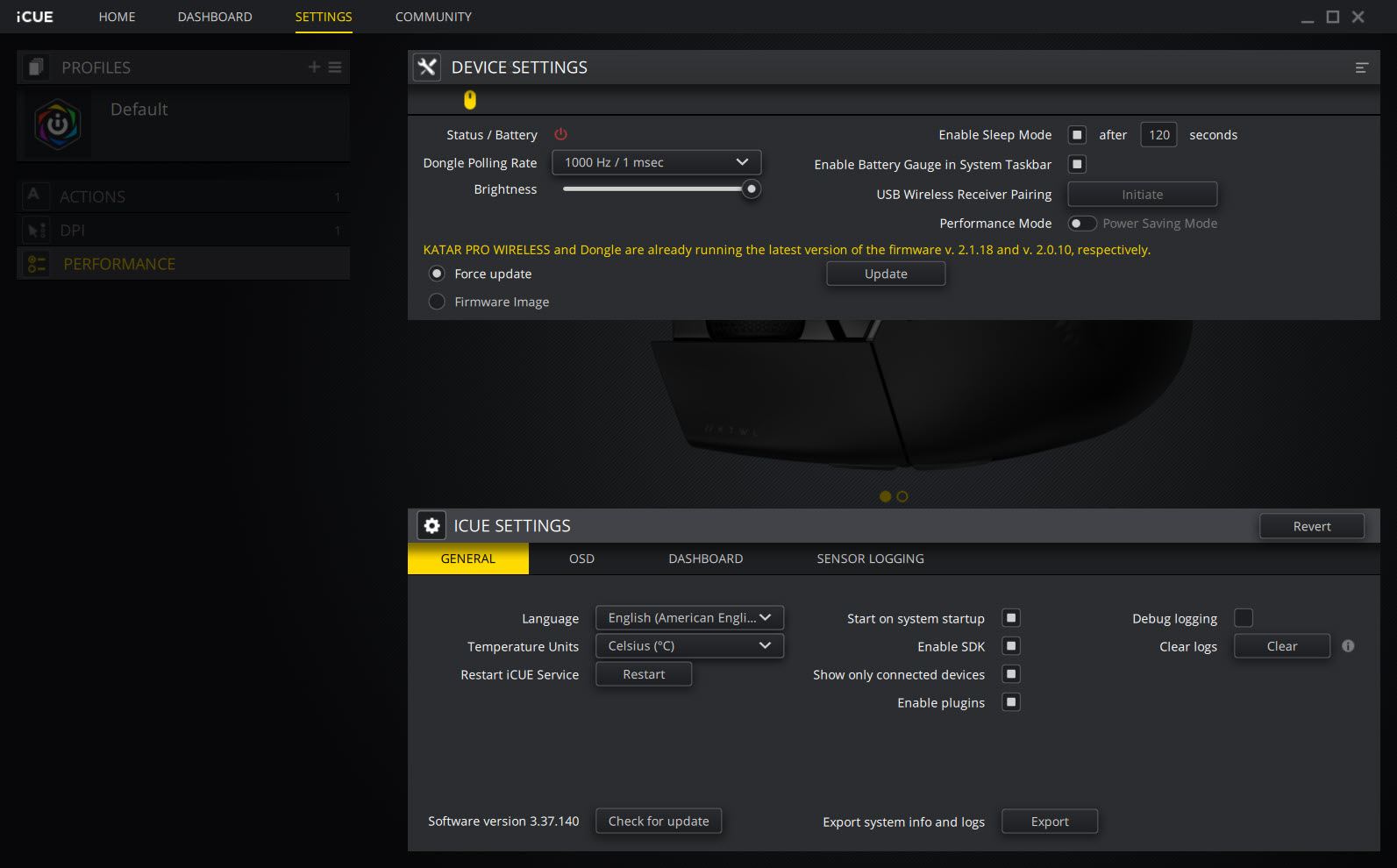Click the Software version 3.37.140 text

pyautogui.click(x=503, y=822)
